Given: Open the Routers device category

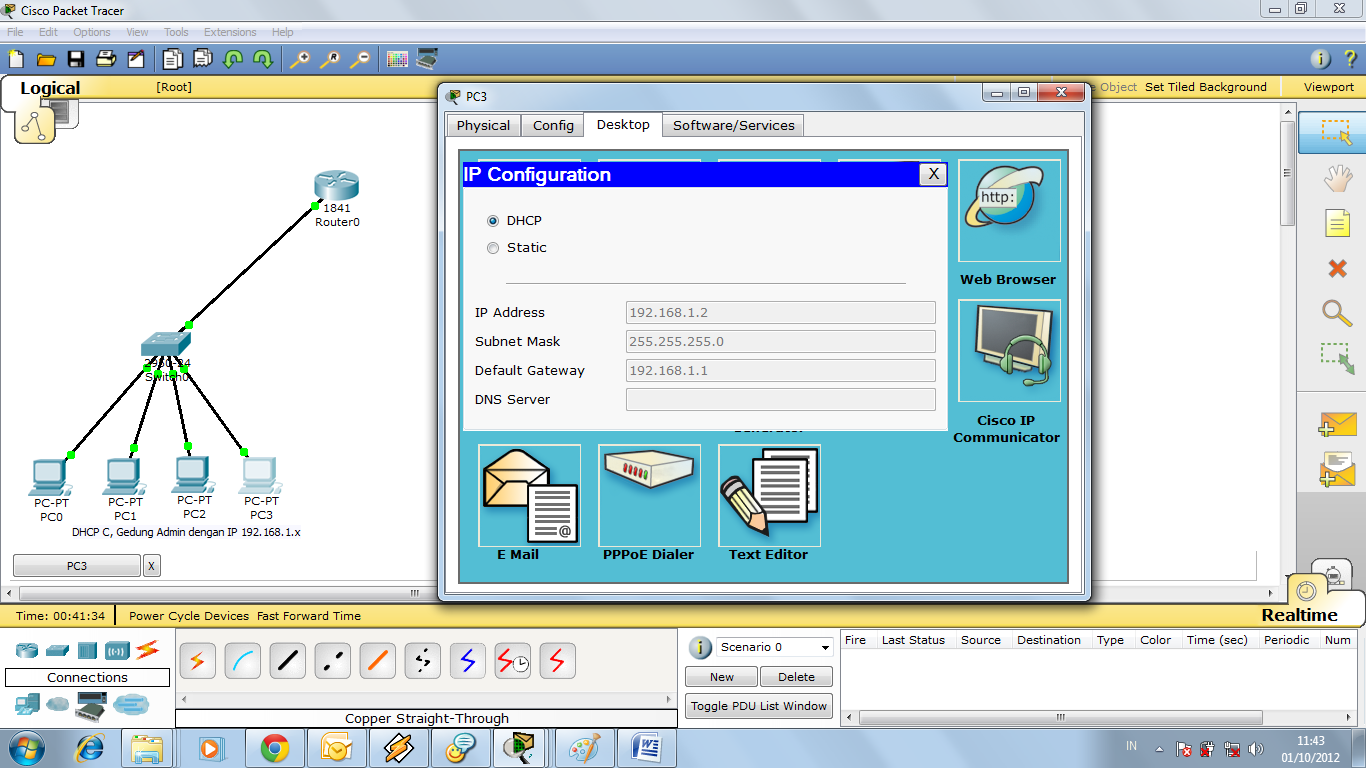Looking at the screenshot, I should pyautogui.click(x=27, y=650).
